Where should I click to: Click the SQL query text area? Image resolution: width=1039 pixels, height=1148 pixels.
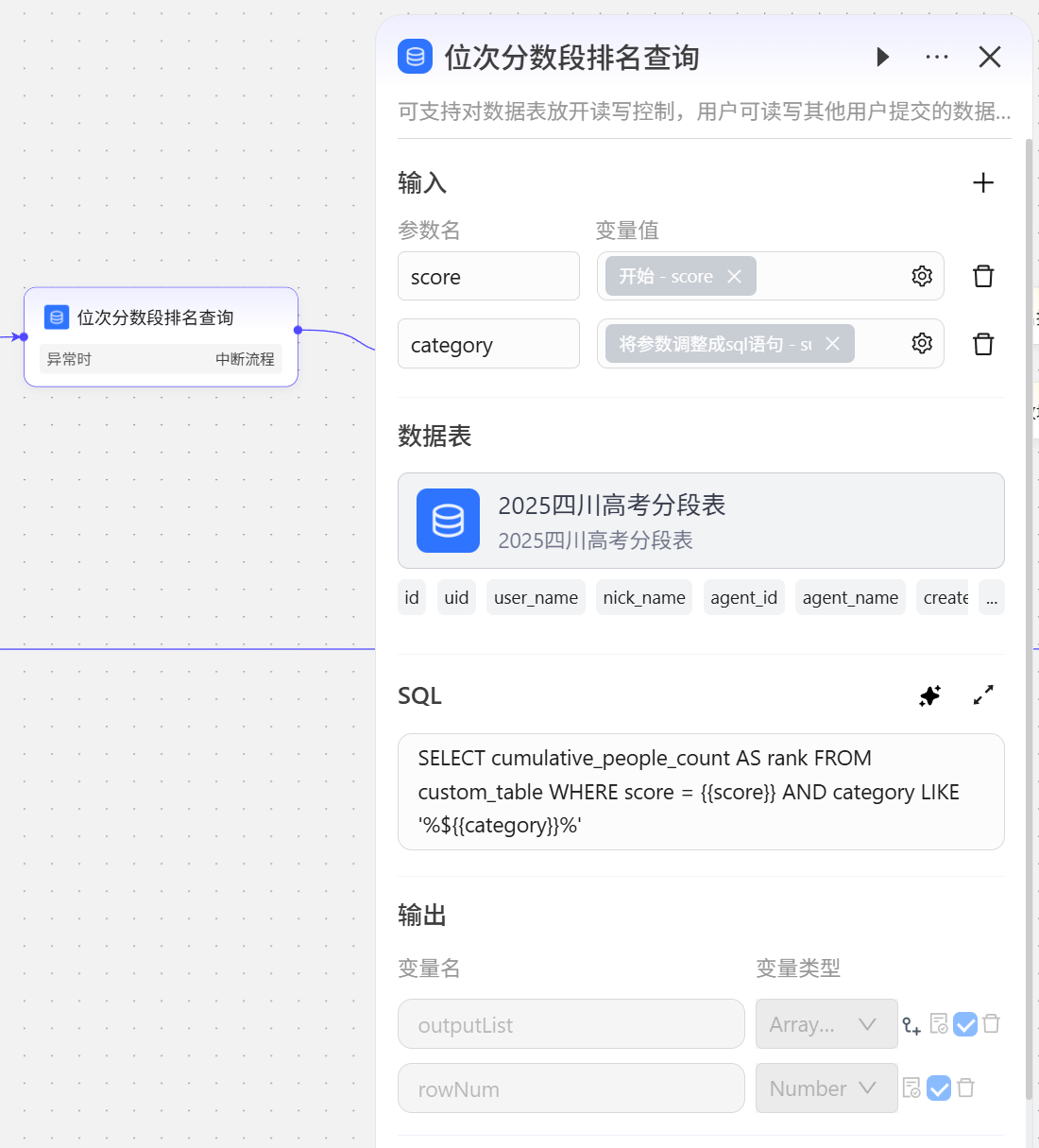[700, 792]
